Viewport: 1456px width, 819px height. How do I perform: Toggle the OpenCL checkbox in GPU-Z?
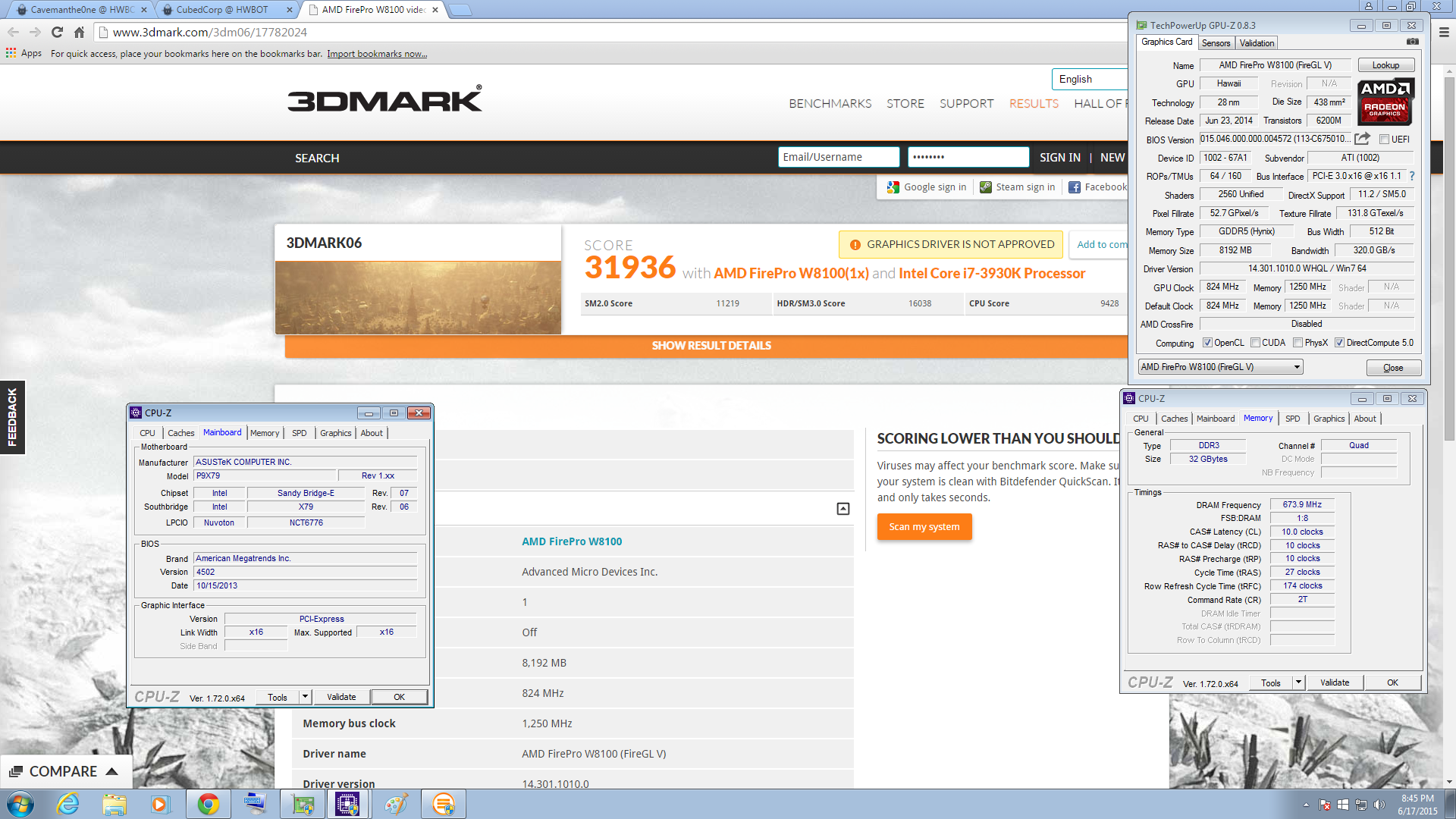(1207, 343)
